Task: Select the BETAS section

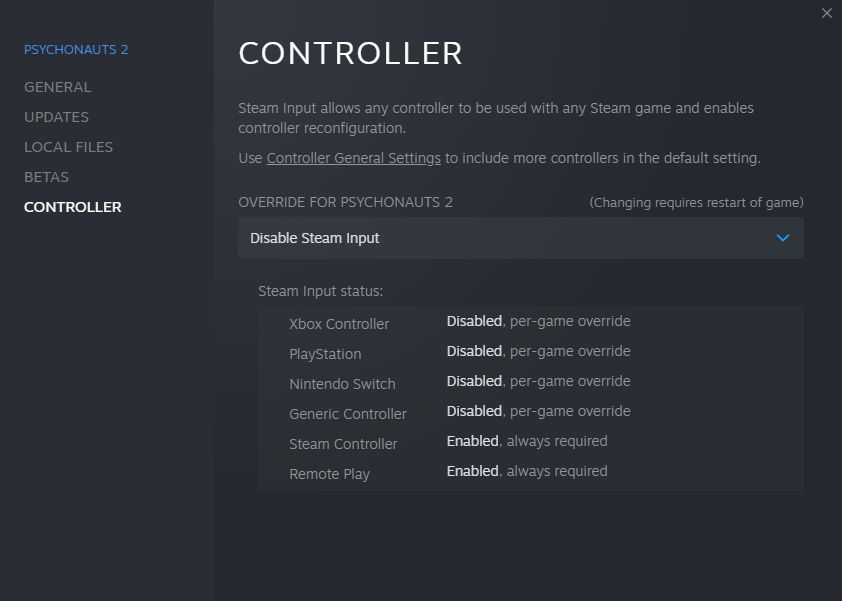Action: [x=46, y=177]
